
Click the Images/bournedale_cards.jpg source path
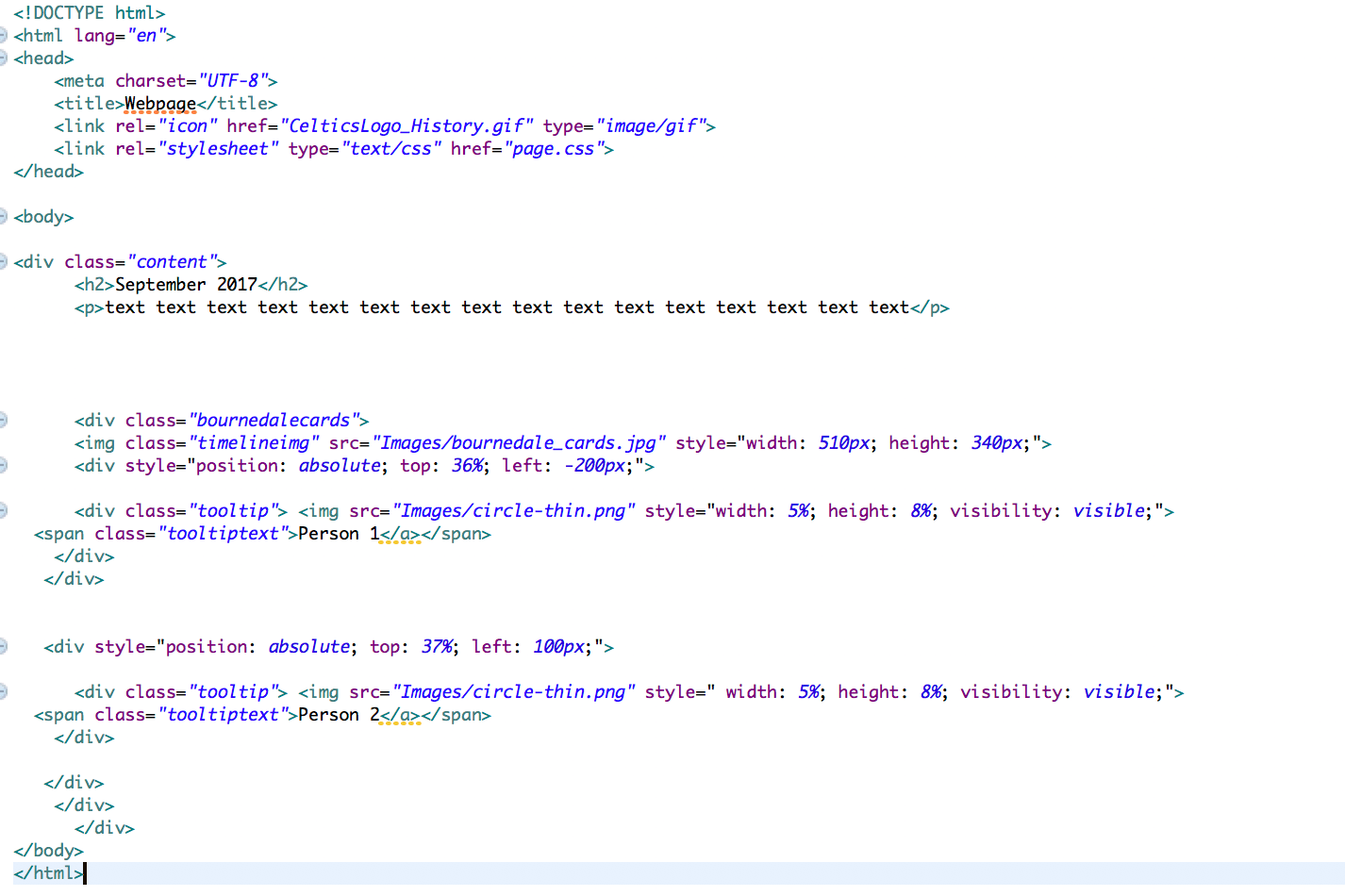517,442
